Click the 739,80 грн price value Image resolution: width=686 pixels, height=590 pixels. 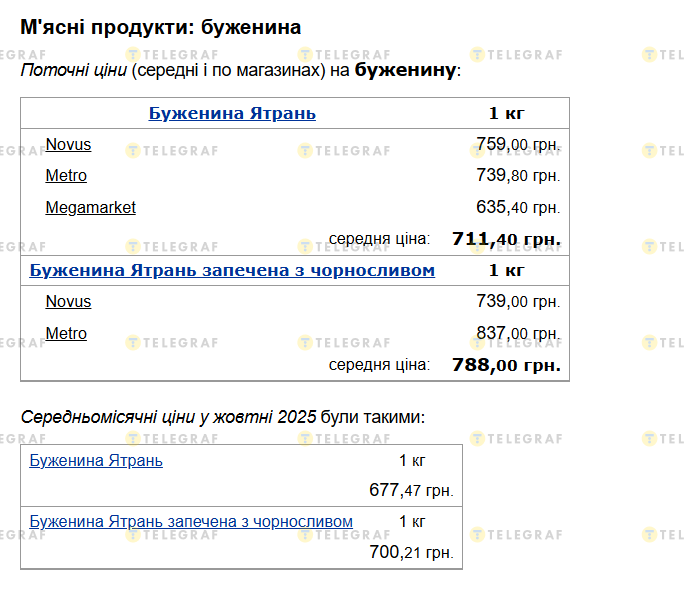click(517, 176)
